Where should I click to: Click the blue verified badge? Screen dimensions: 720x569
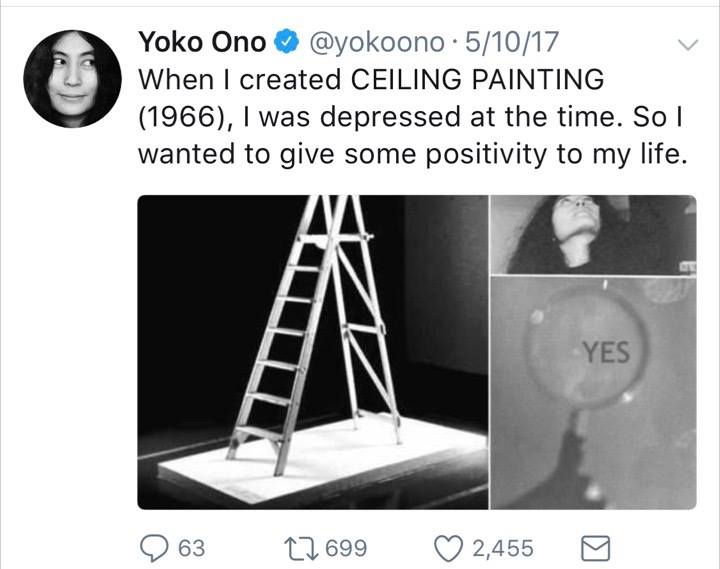pos(286,43)
